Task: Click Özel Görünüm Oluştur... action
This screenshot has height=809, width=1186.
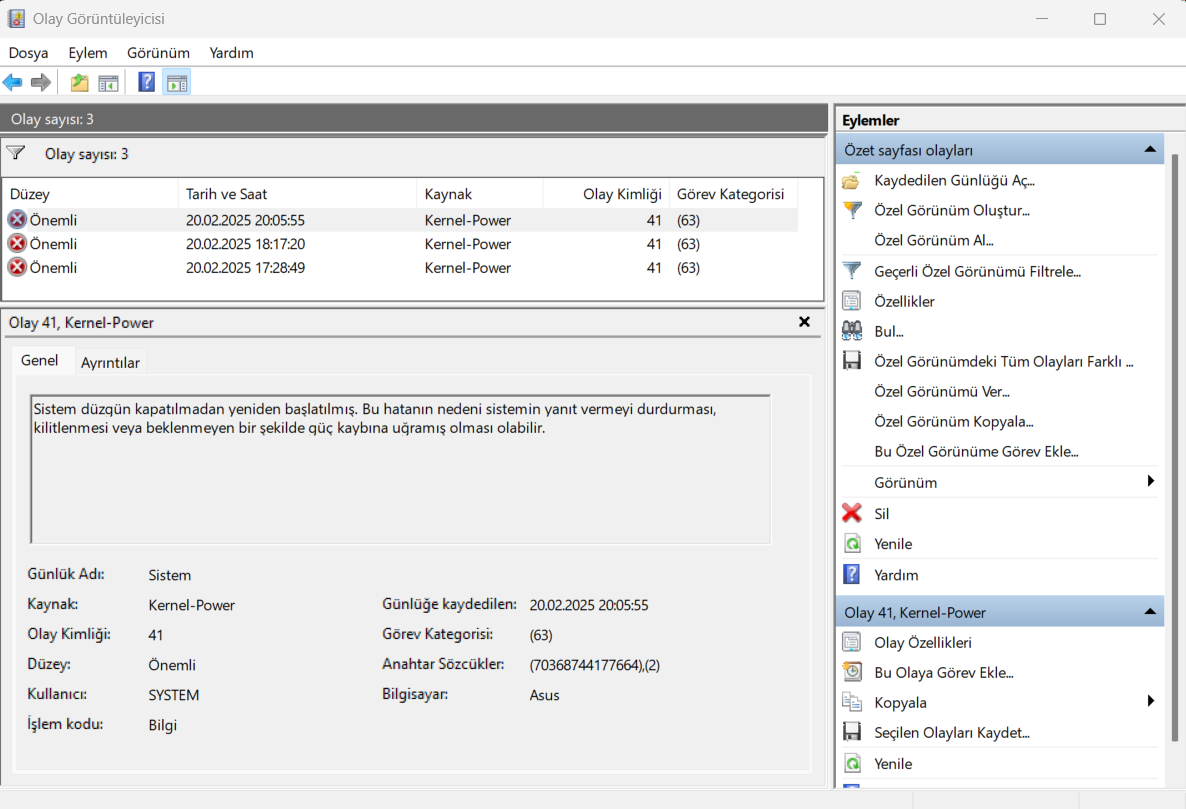Action: 951,211
